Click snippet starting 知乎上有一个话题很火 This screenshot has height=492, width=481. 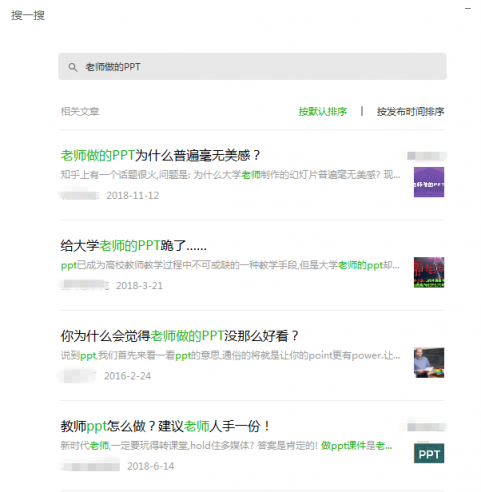click(230, 175)
